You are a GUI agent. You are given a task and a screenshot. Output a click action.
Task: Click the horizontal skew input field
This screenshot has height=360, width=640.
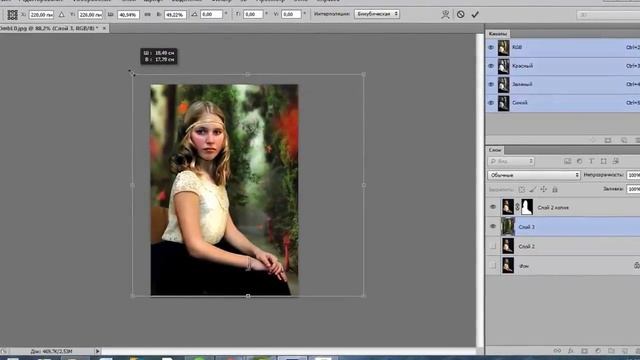coord(253,14)
